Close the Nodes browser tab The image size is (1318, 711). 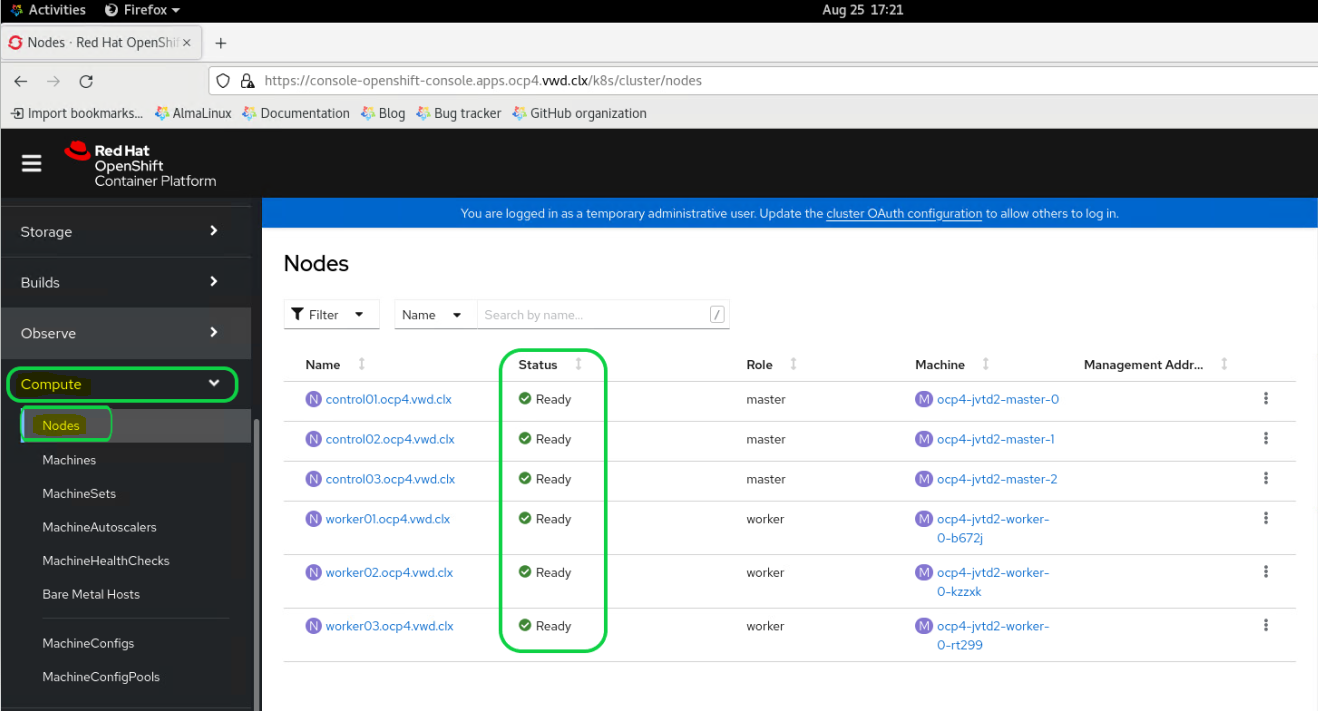coord(187,43)
